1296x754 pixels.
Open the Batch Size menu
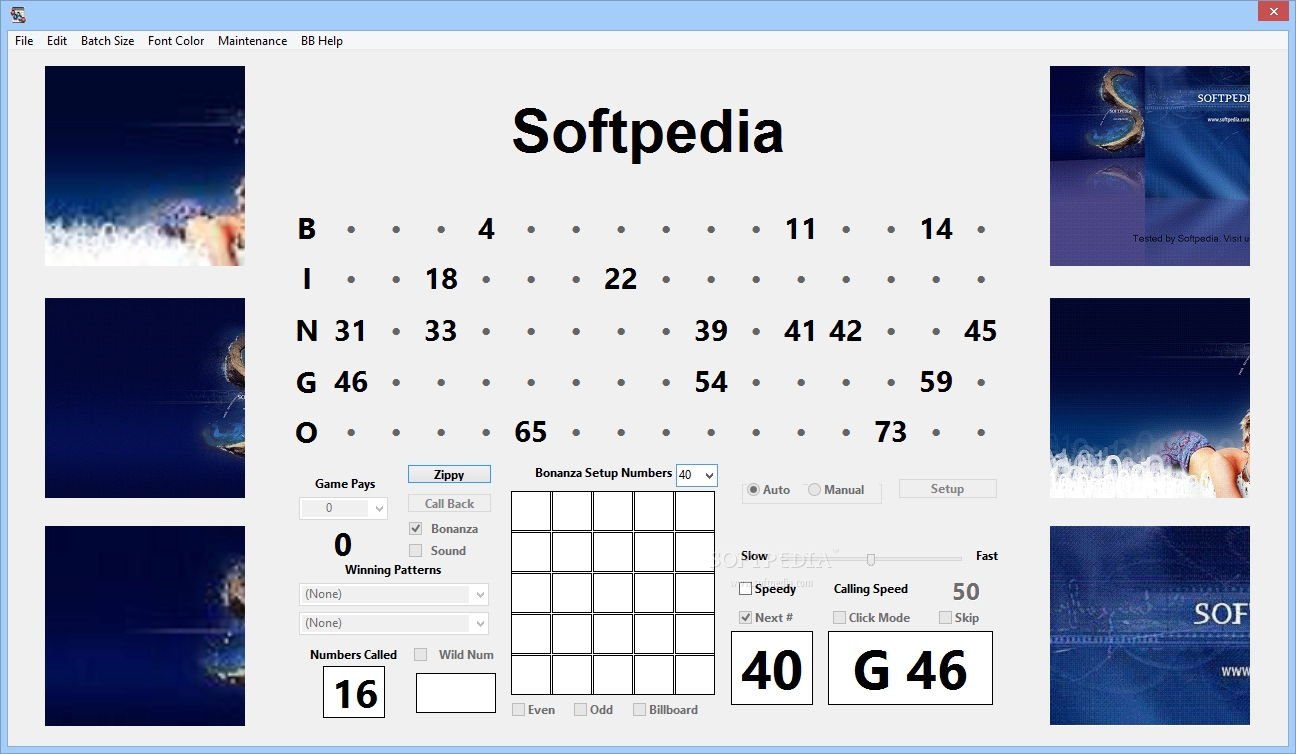coord(107,41)
